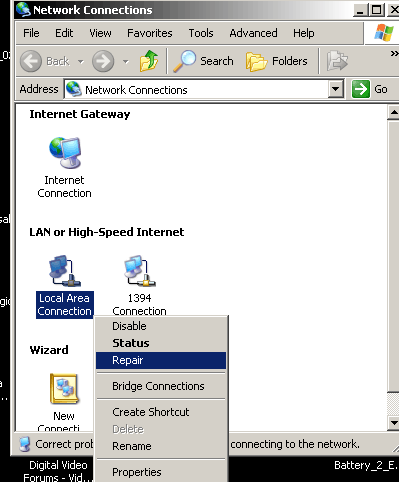Click the Windows flag logo
Viewport: 399px width, 482px height.
pos(383,33)
